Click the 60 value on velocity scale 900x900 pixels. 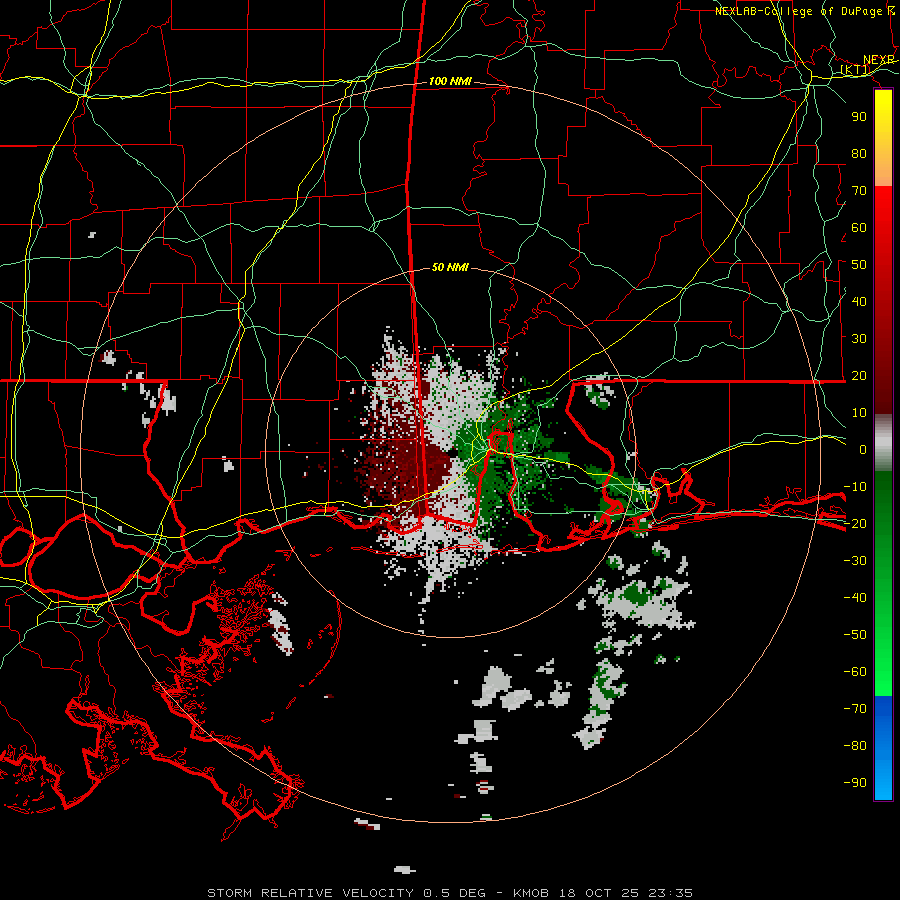pyautogui.click(x=859, y=228)
